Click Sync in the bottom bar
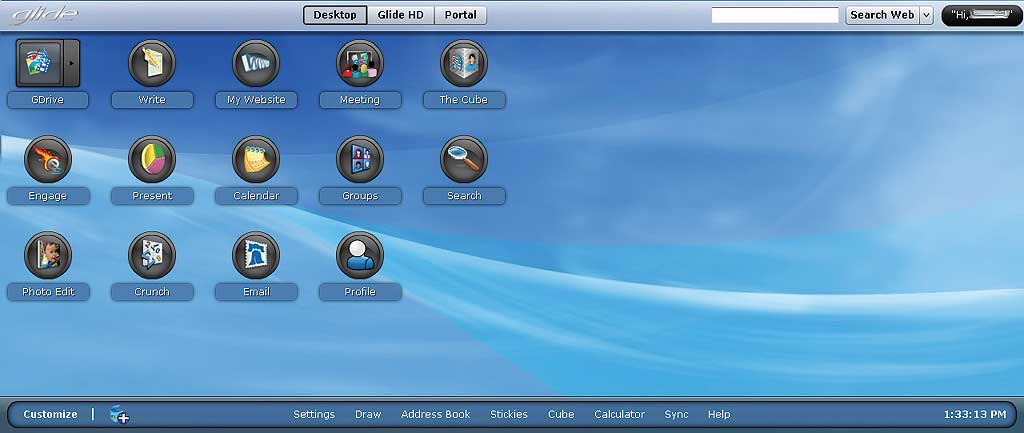Viewport: 1024px width, 433px height. pos(677,414)
